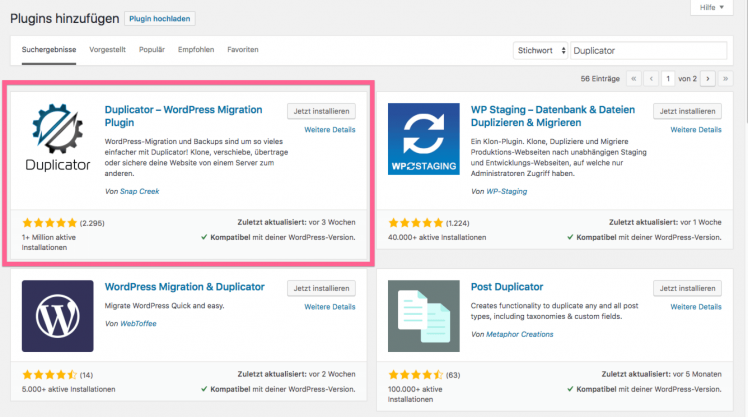Click the Duplicator star rating with 2.295 reviews
The height and width of the screenshot is (417, 748).
tap(50, 223)
